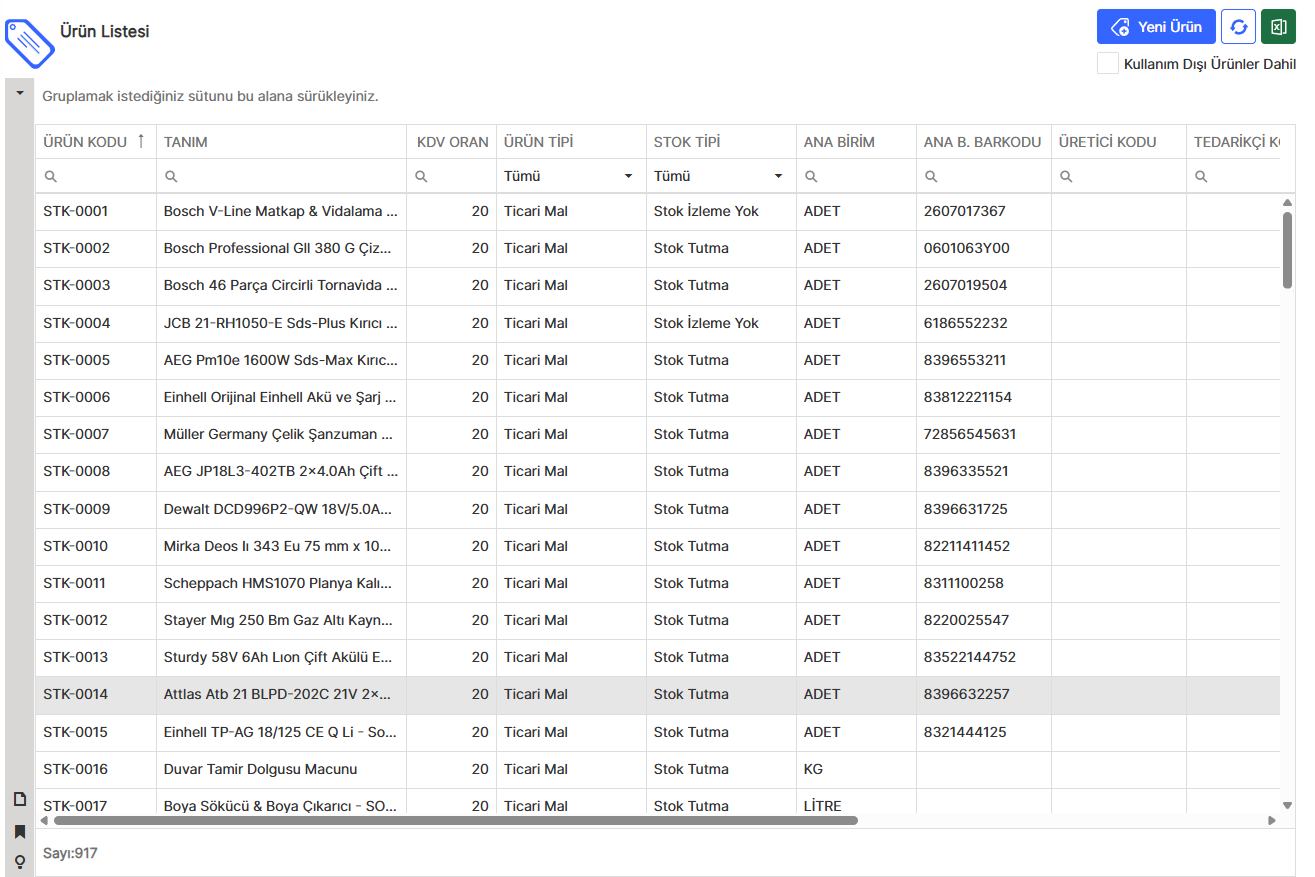1315x877 pixels.
Task: Click the horizontal scrollbar thumb
Action: tap(455, 820)
